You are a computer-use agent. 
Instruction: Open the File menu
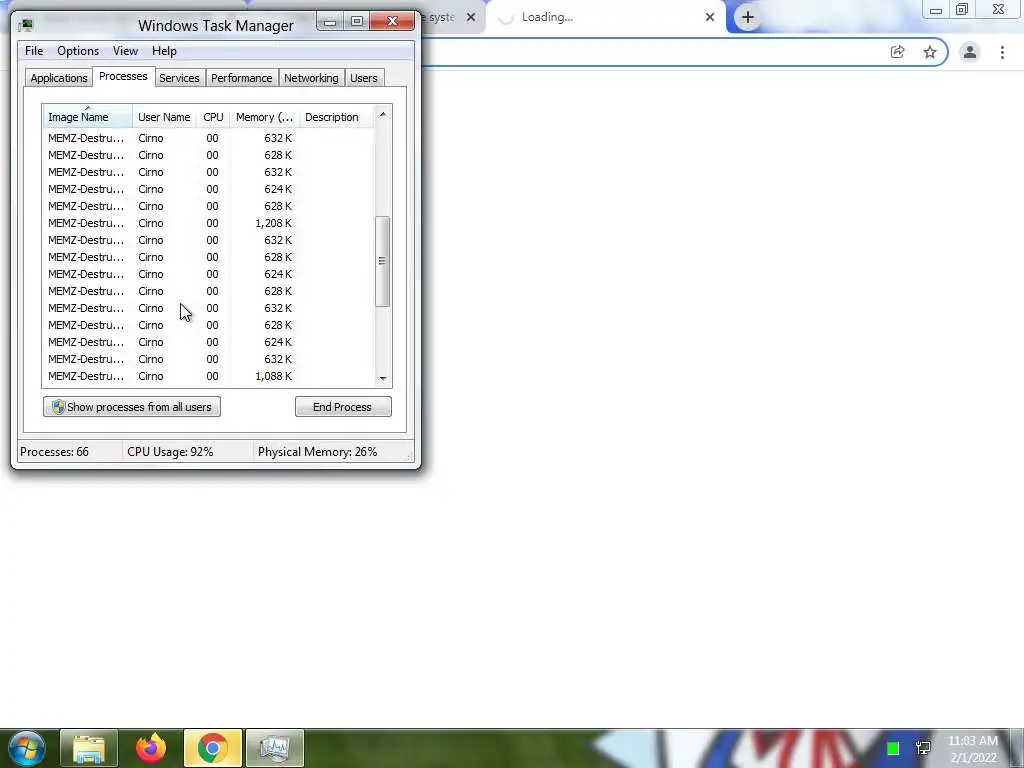(34, 51)
